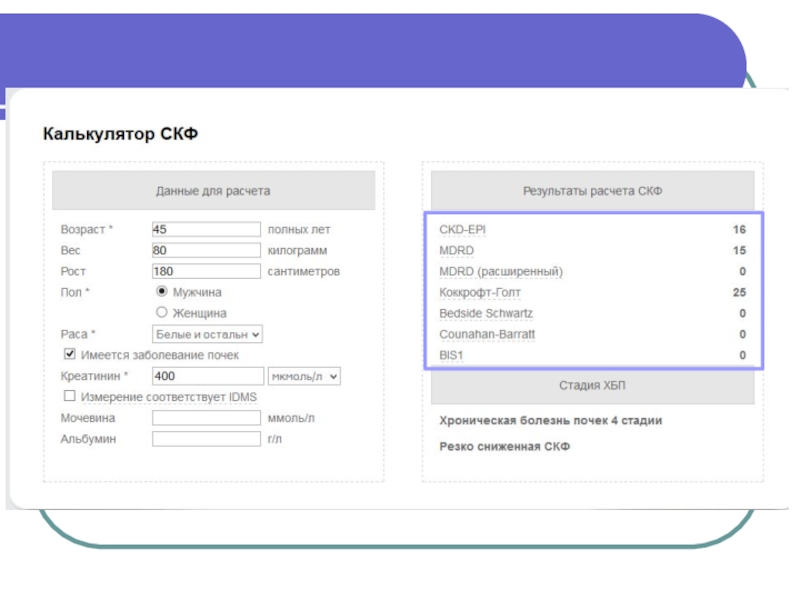Open the Раса dropdown list
The image size is (800, 600).
pos(207,335)
